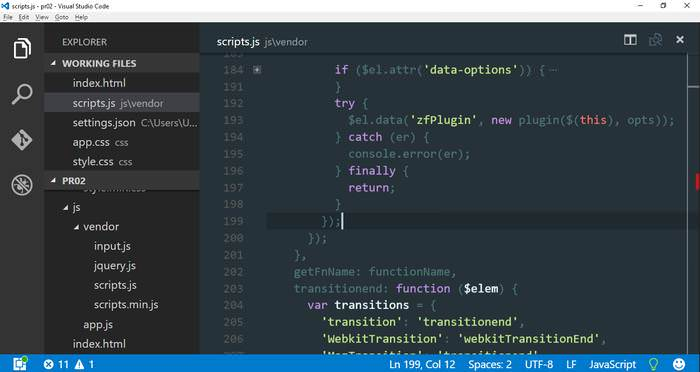
Task: Open the Debug view icon
Action: pyautogui.click(x=22, y=185)
